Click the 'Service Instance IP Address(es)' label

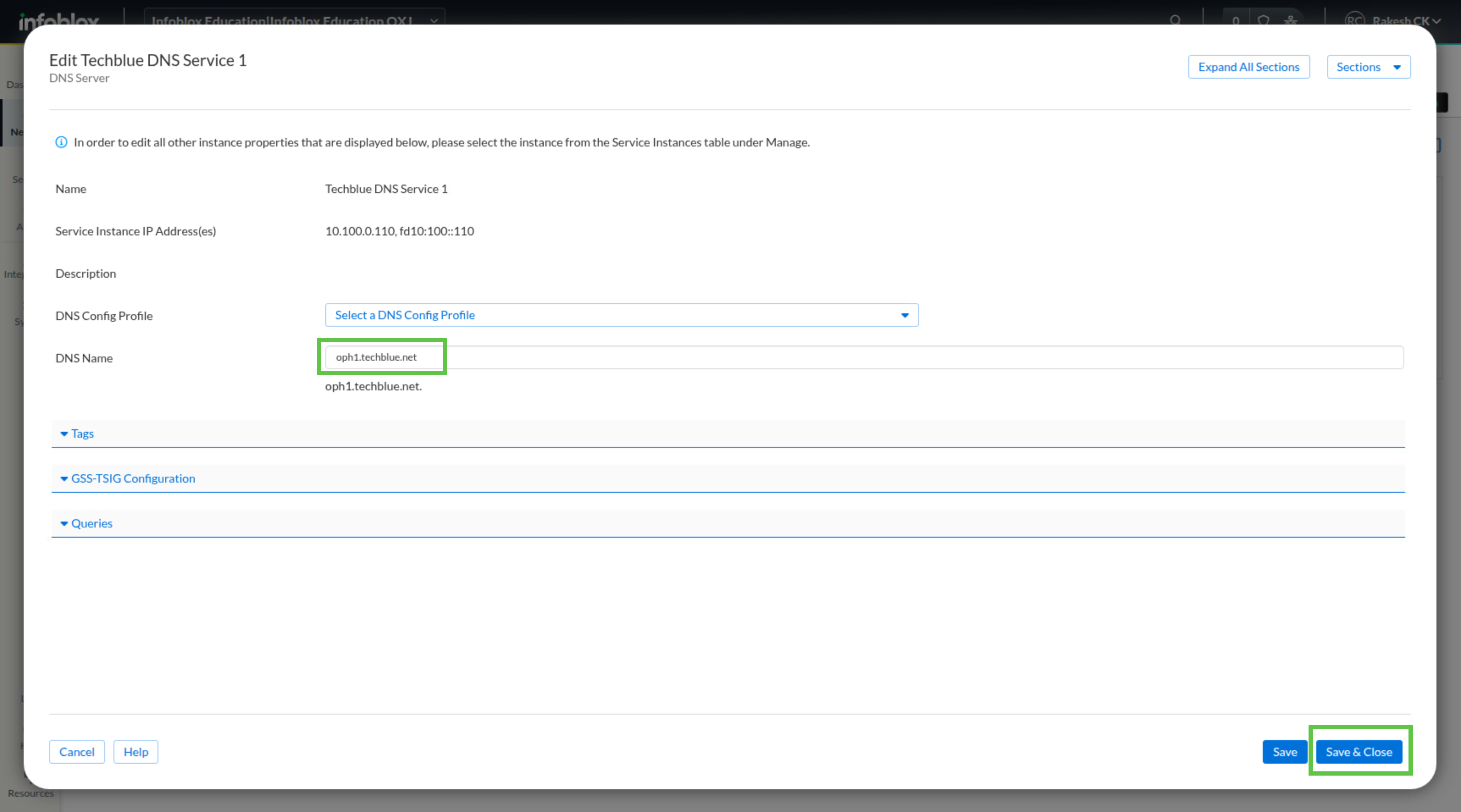136,231
